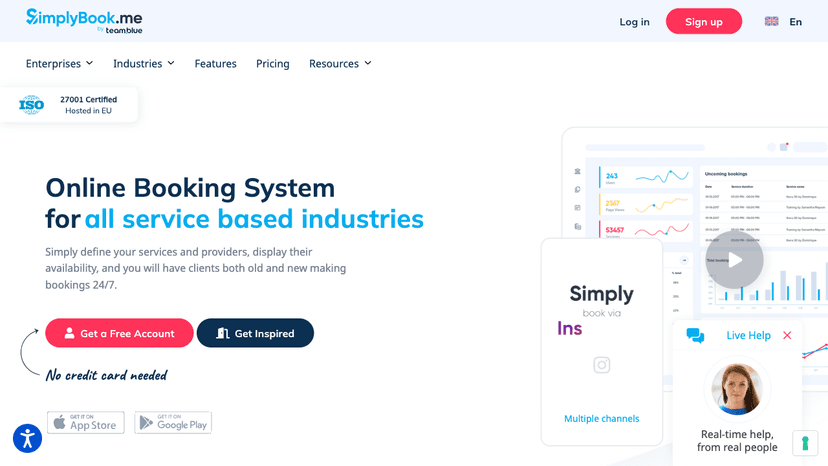
Task: Click the Instagram icon on phone mockup
Action: pyautogui.click(x=601, y=365)
